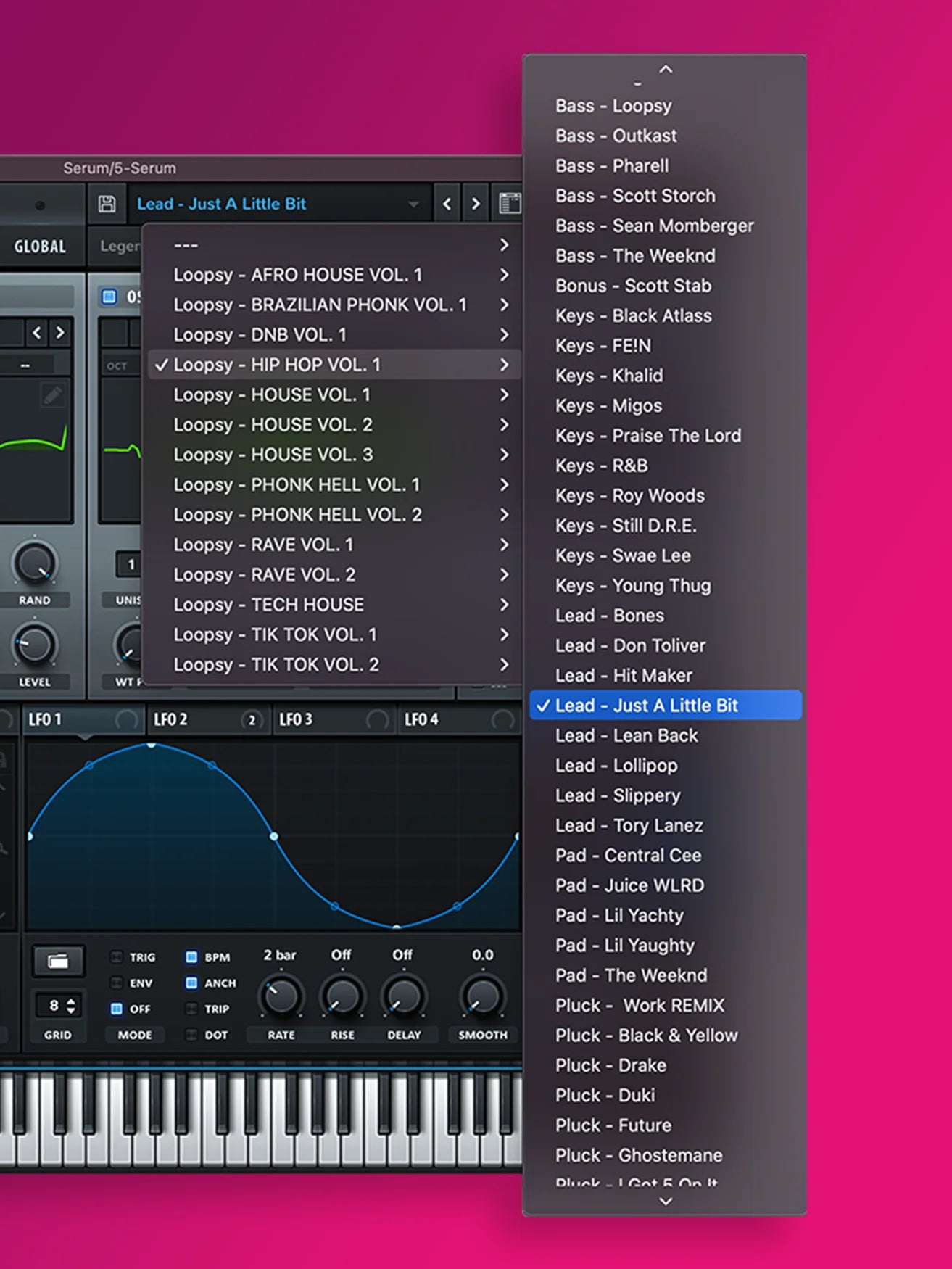The image size is (952, 1269).
Task: Toggle the ENV mode checkbox
Action: (x=116, y=983)
